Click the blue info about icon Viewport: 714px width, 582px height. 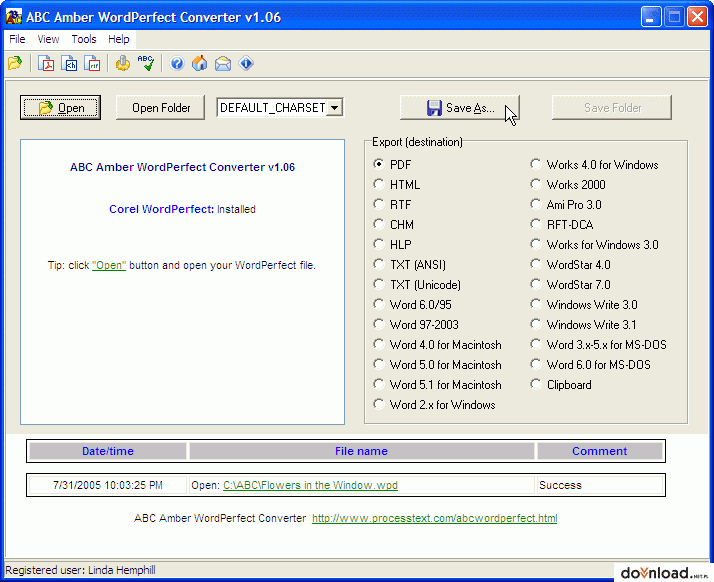coord(246,63)
